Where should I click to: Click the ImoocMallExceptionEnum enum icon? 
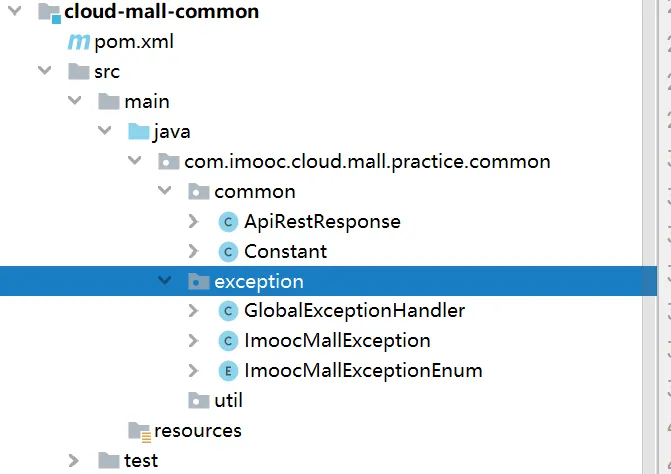click(228, 371)
